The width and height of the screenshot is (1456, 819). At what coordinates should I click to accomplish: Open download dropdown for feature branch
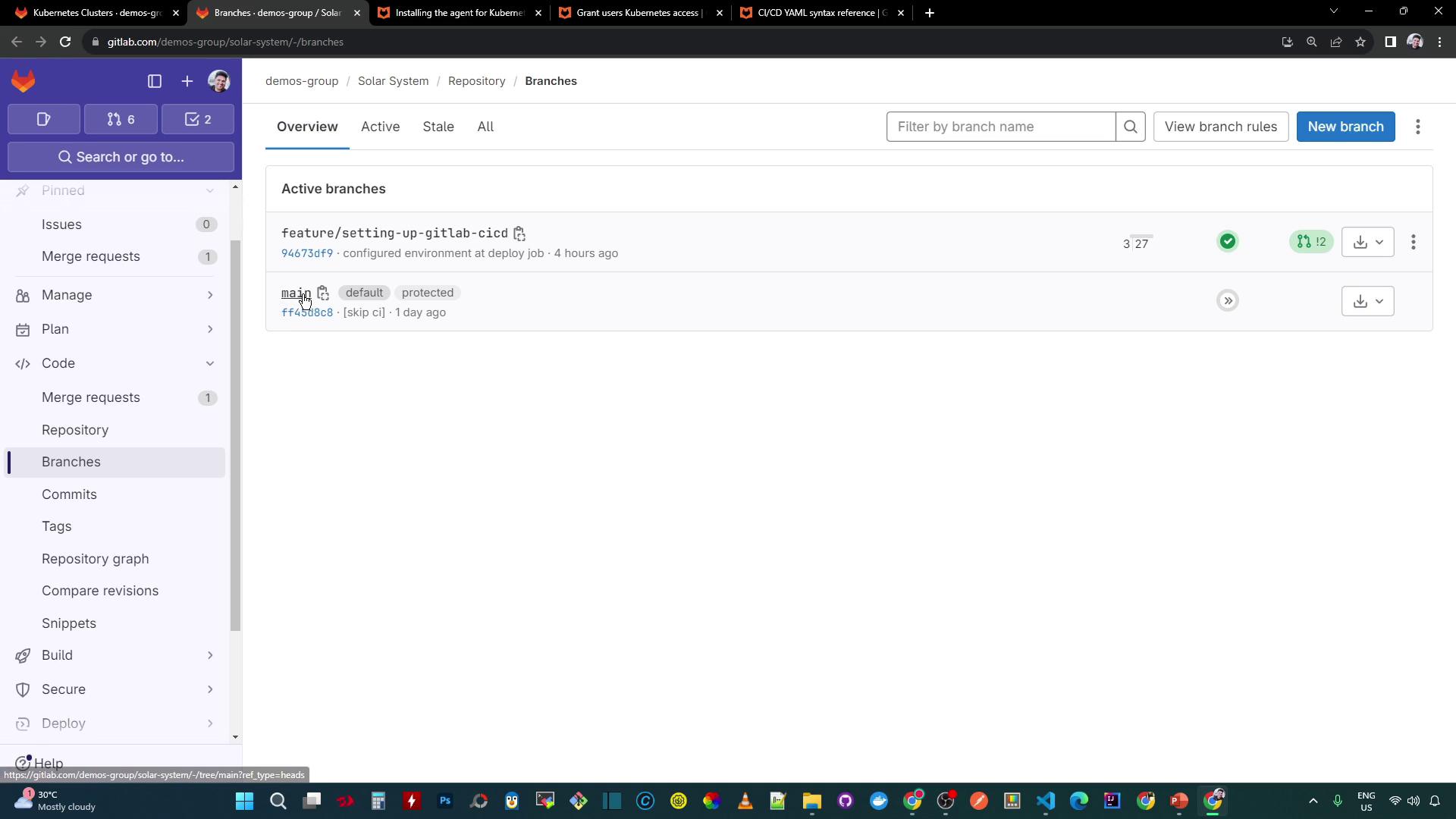[1368, 242]
